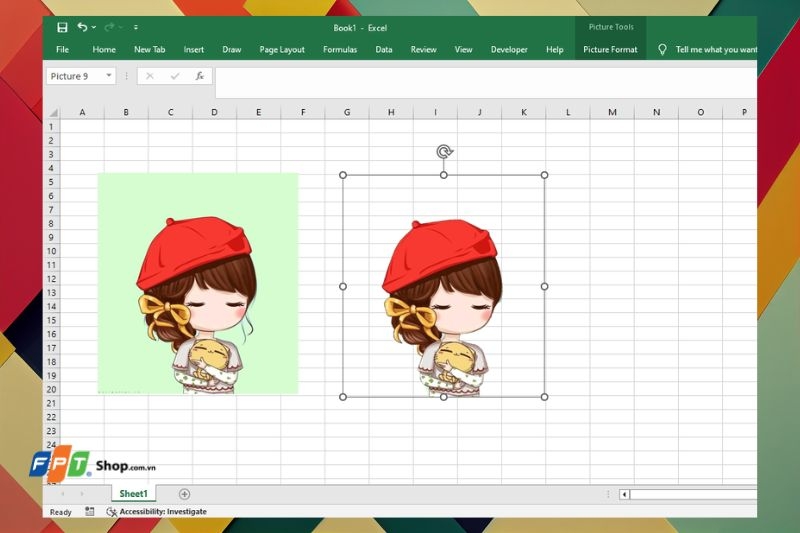Screen dimensions: 800x533
Task: Click the Redo arrow icon
Action: pos(109,28)
